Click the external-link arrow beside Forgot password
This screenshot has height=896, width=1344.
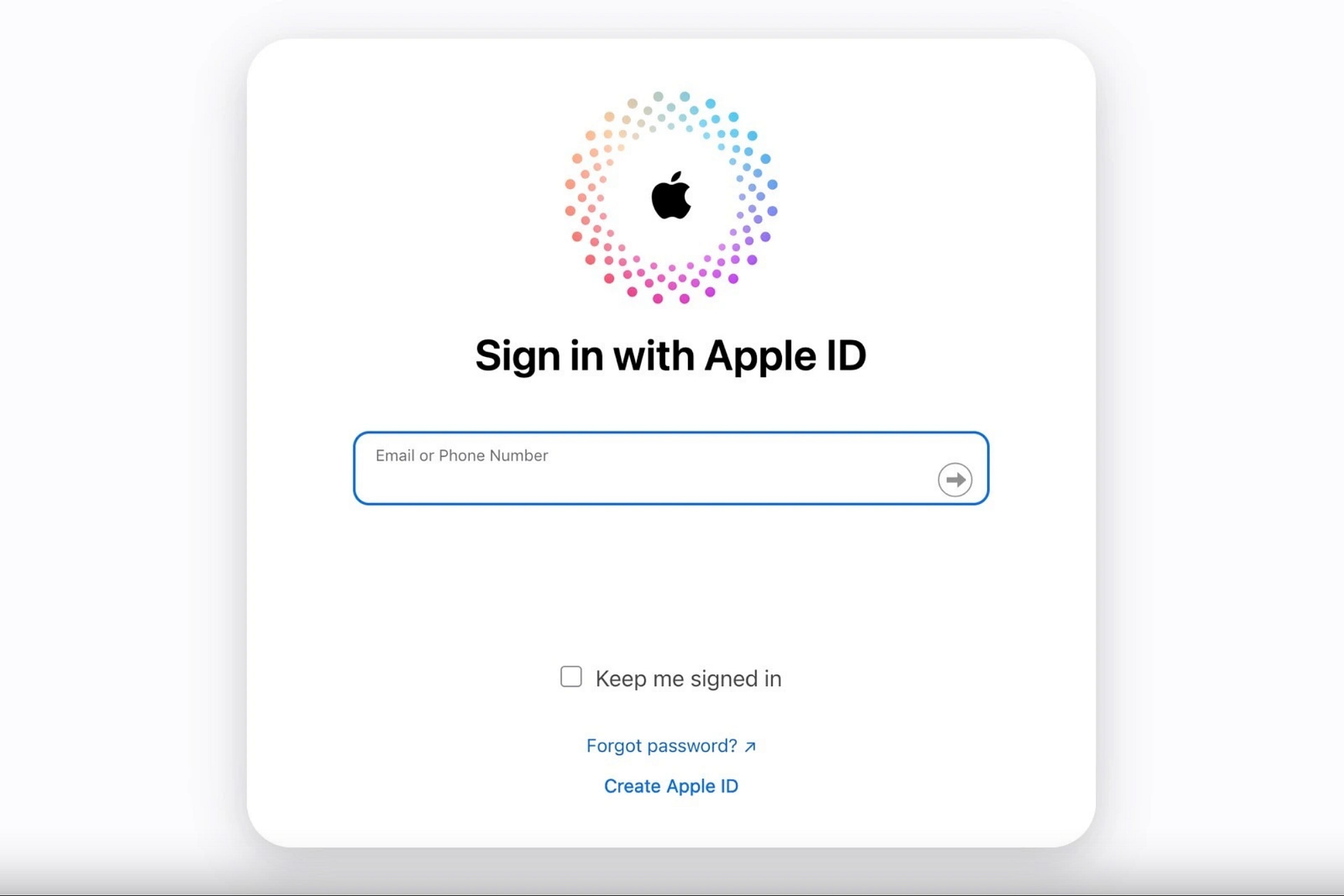750,747
